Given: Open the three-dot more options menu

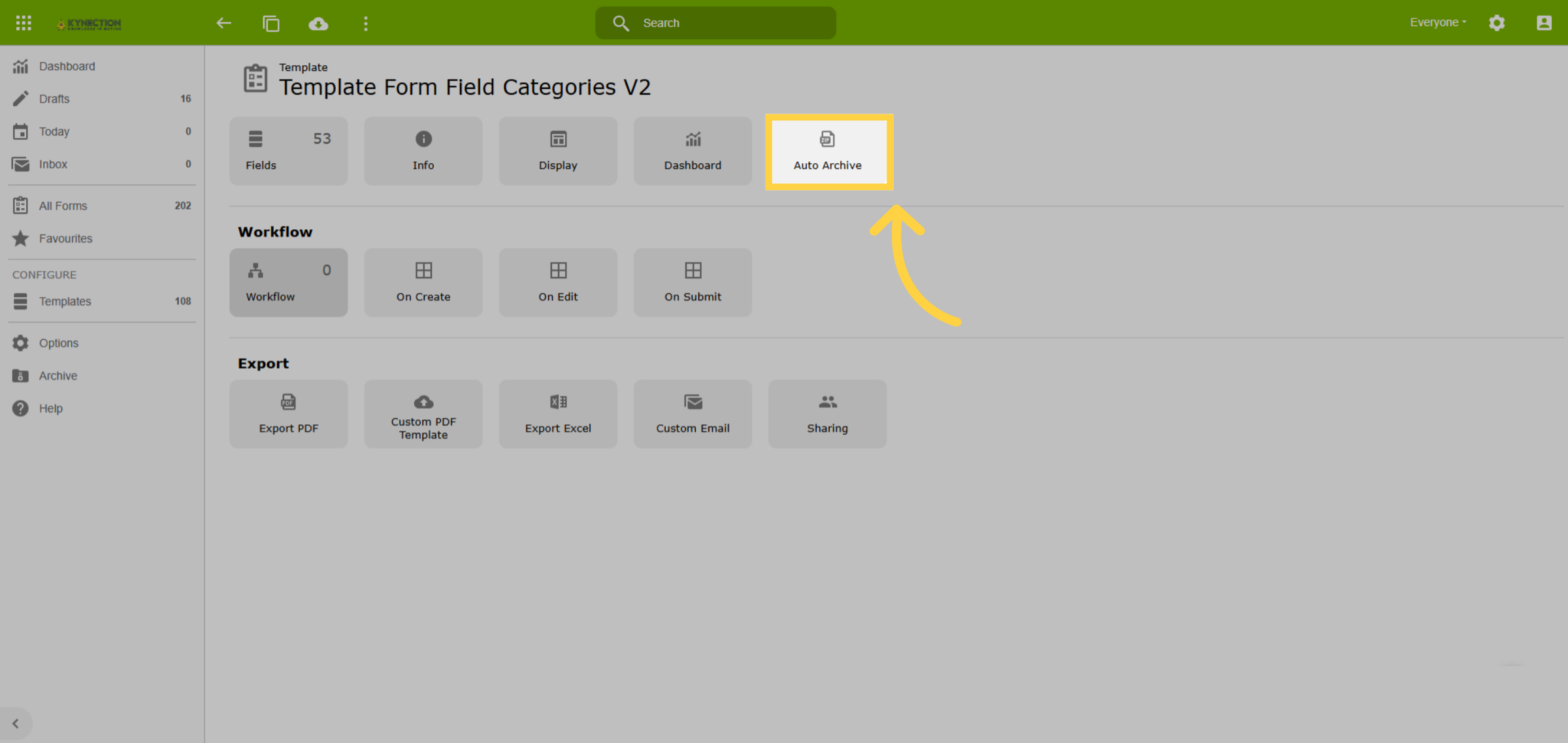Looking at the screenshot, I should [x=366, y=24].
